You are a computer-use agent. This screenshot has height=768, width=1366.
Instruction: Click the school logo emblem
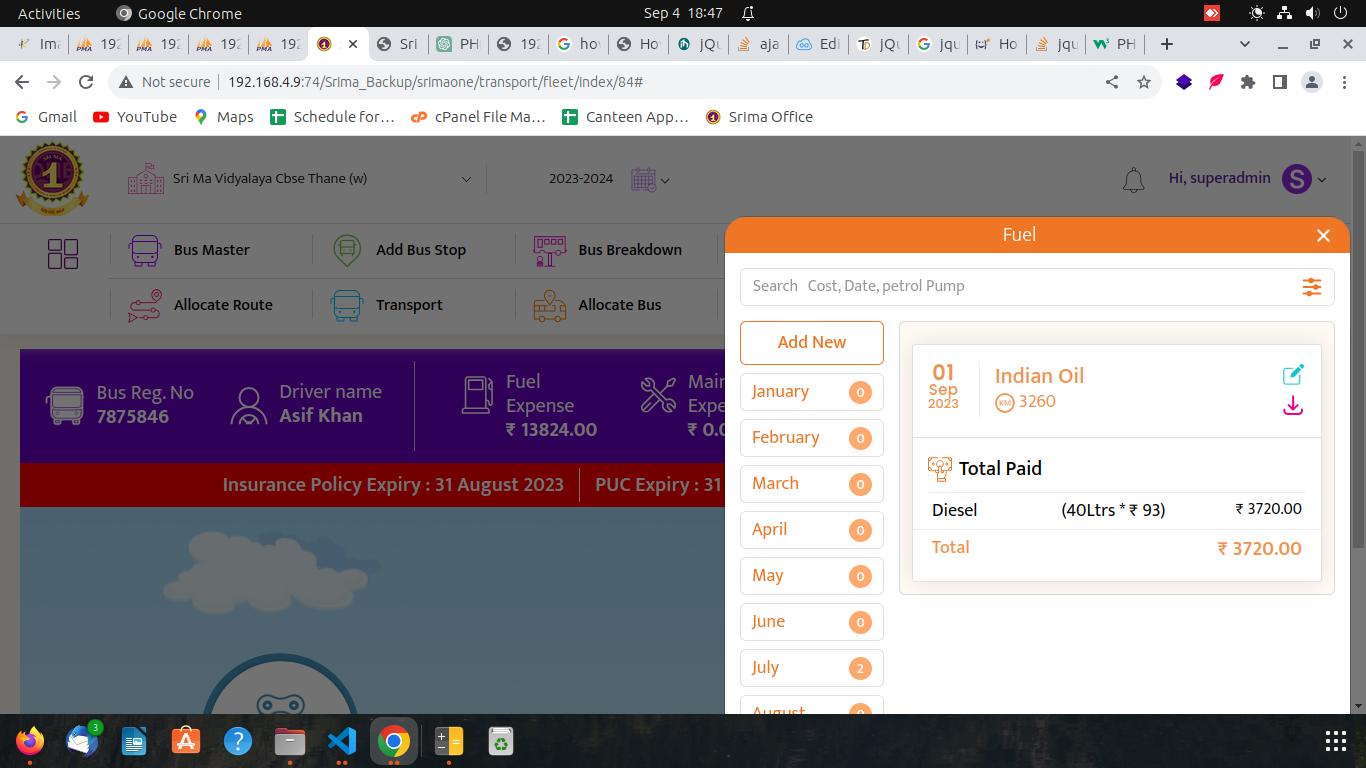51,179
